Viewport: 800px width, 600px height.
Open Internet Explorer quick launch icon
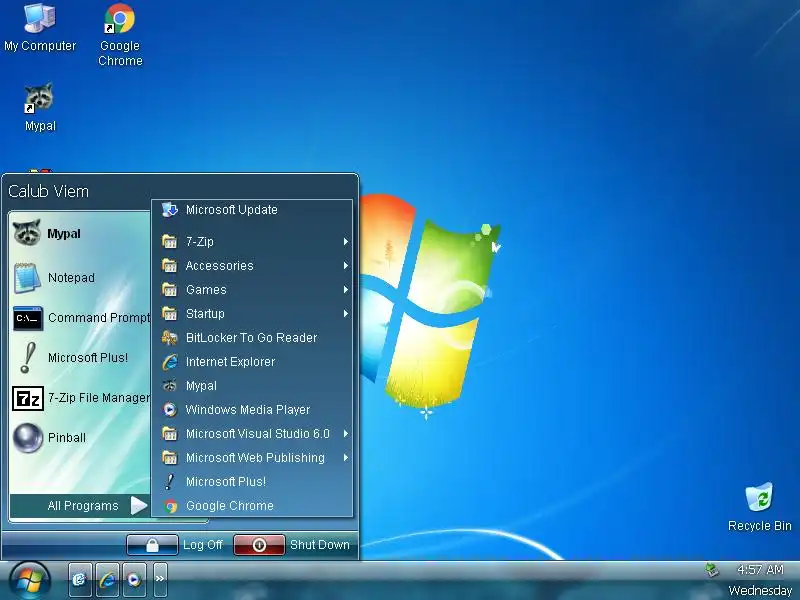107,580
